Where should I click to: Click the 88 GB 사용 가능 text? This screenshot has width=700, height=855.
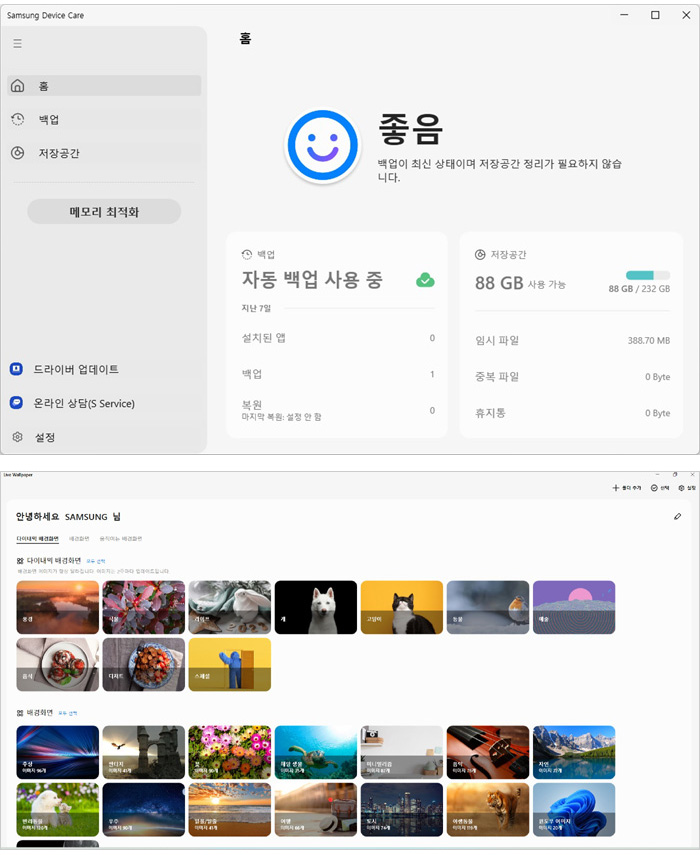pyautogui.click(x=520, y=283)
